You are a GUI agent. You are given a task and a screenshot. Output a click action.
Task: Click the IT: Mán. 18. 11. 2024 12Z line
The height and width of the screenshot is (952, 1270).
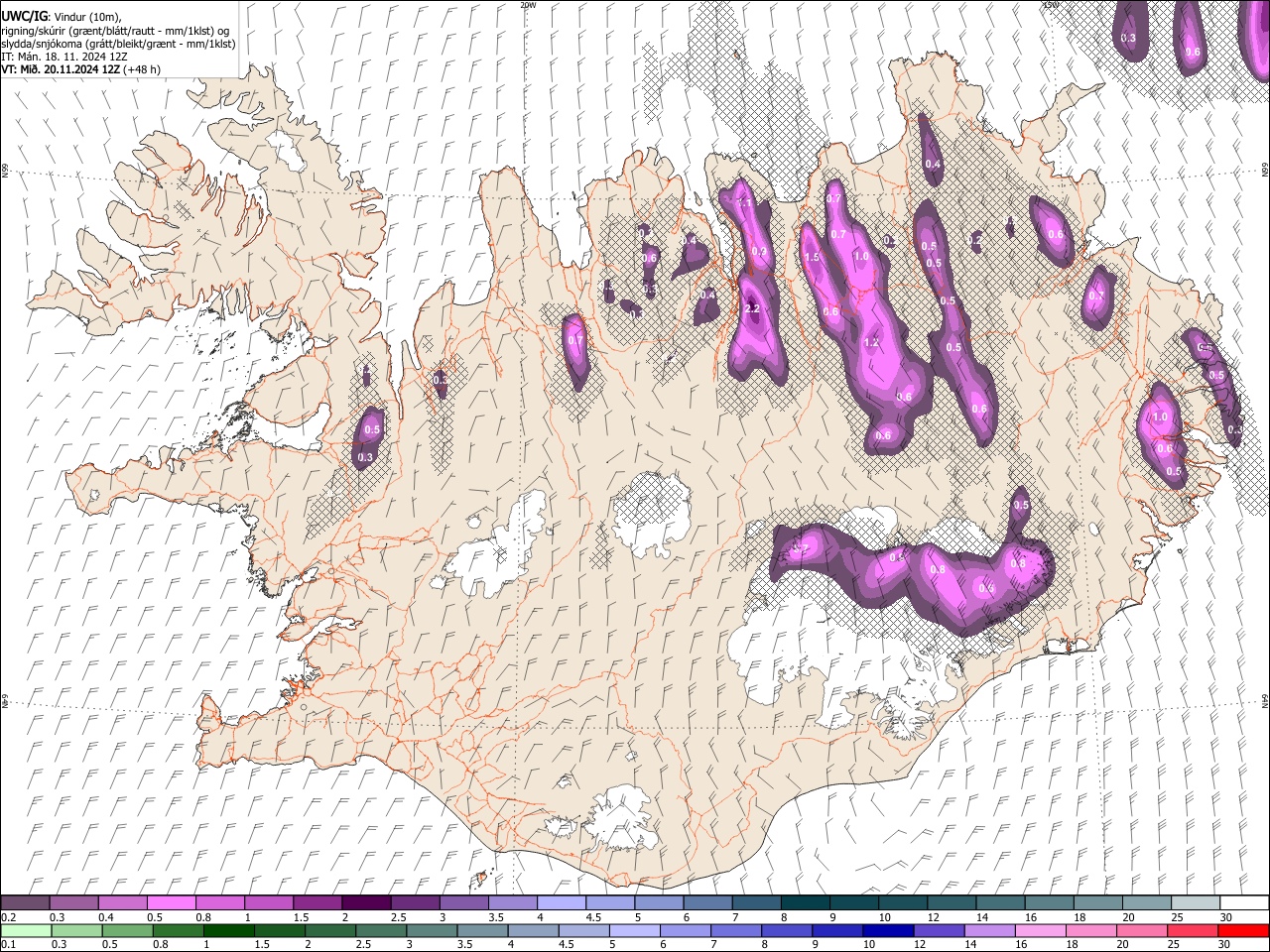tap(64, 57)
